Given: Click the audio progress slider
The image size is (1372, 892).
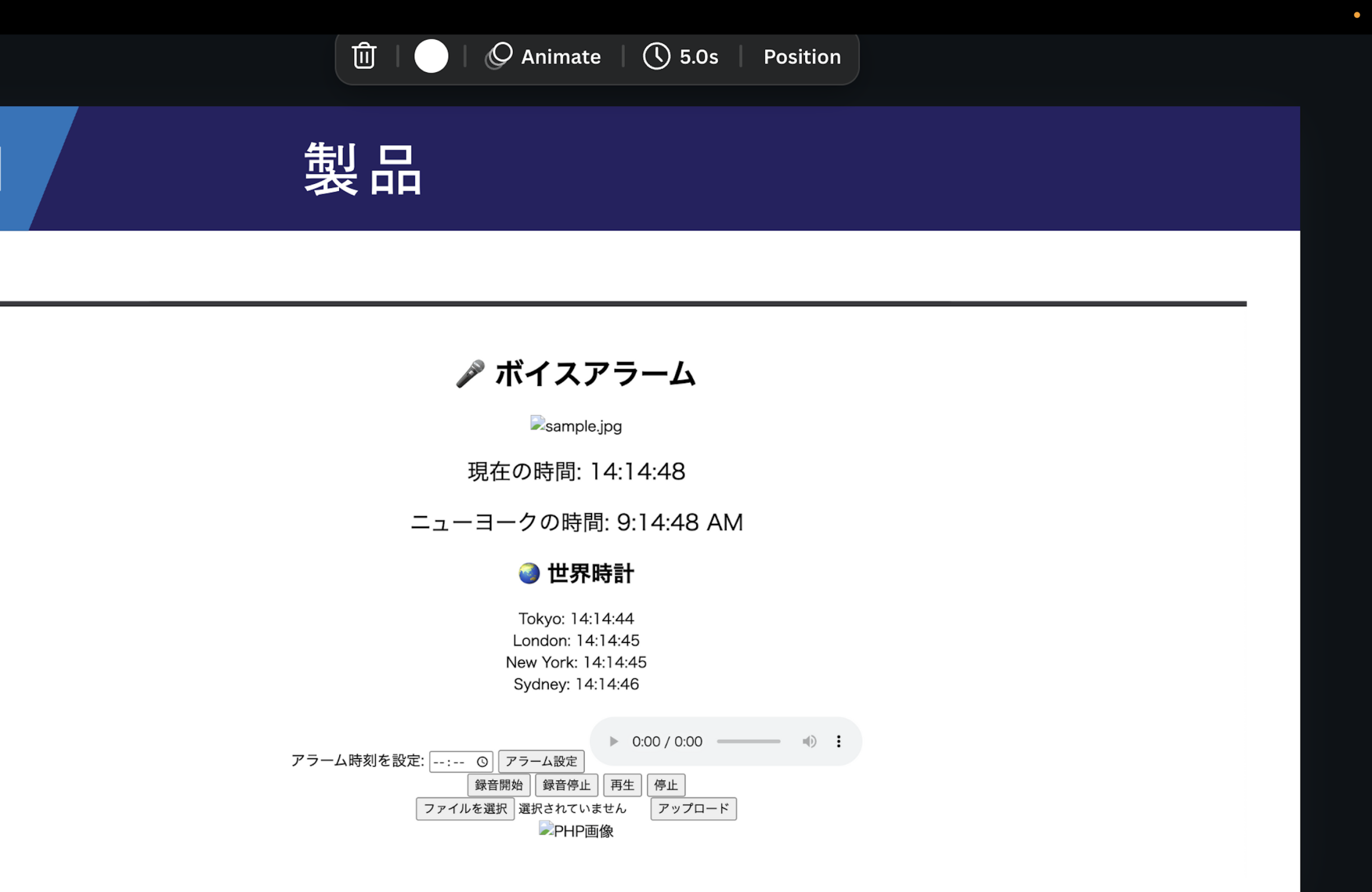Looking at the screenshot, I should point(748,741).
